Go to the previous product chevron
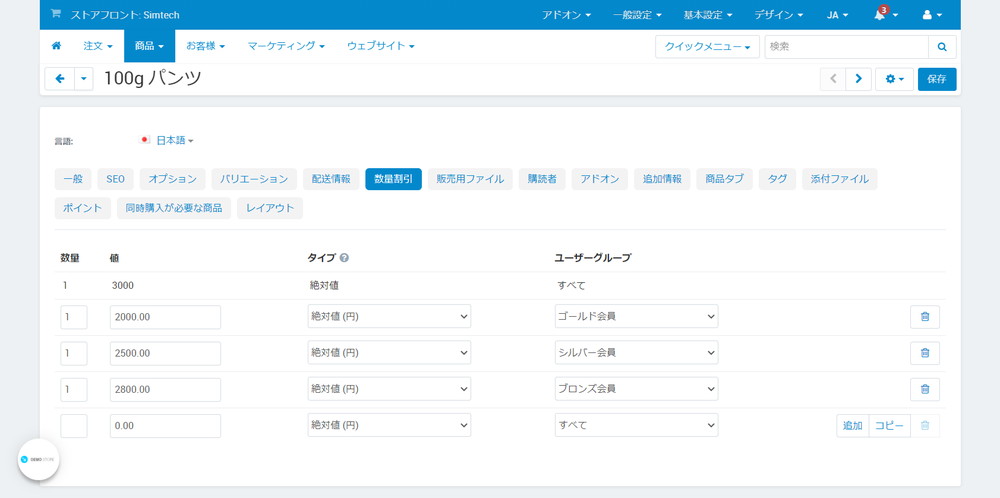The width and height of the screenshot is (1000, 498). click(833, 79)
